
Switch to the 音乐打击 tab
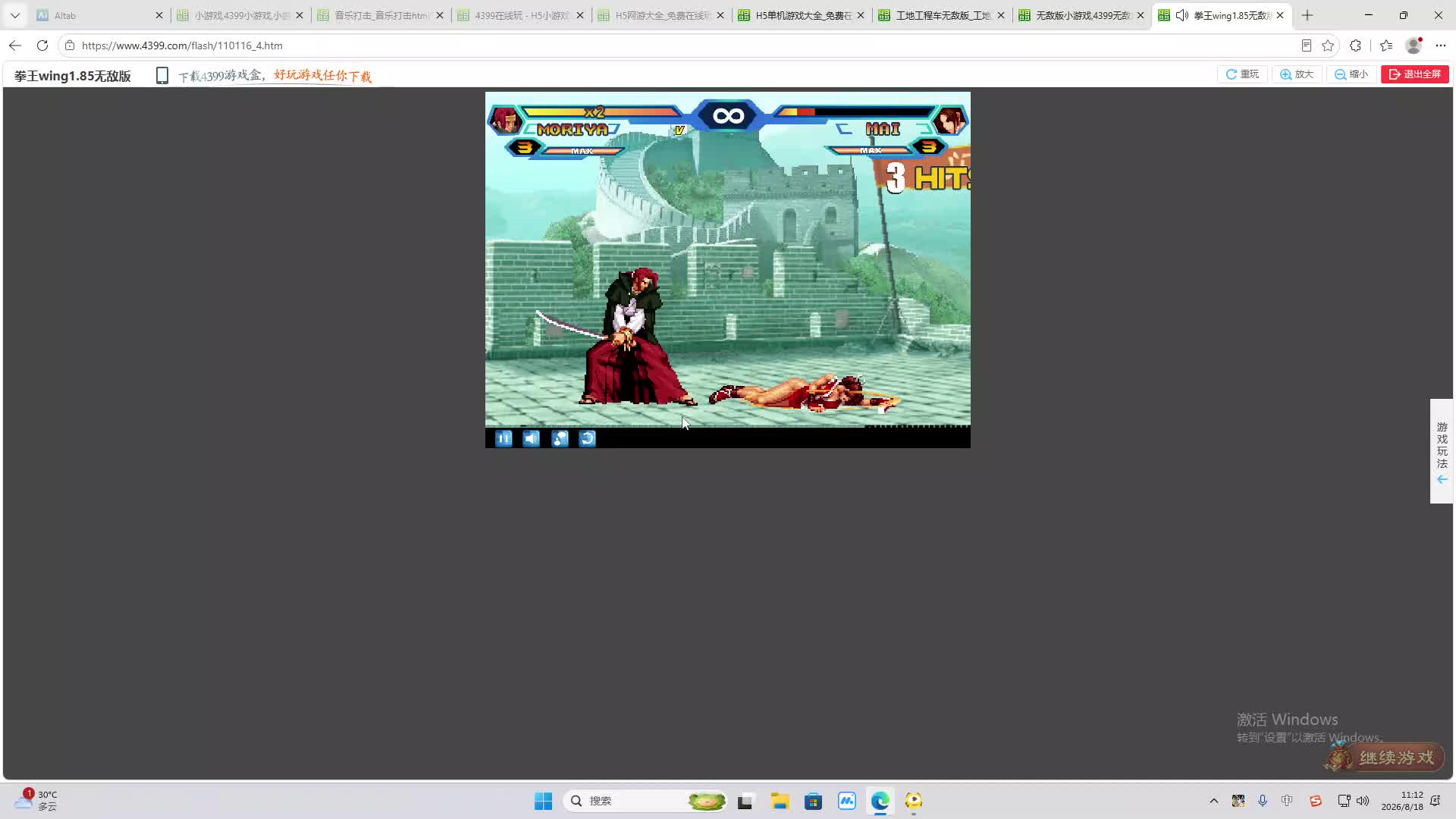[x=380, y=15]
